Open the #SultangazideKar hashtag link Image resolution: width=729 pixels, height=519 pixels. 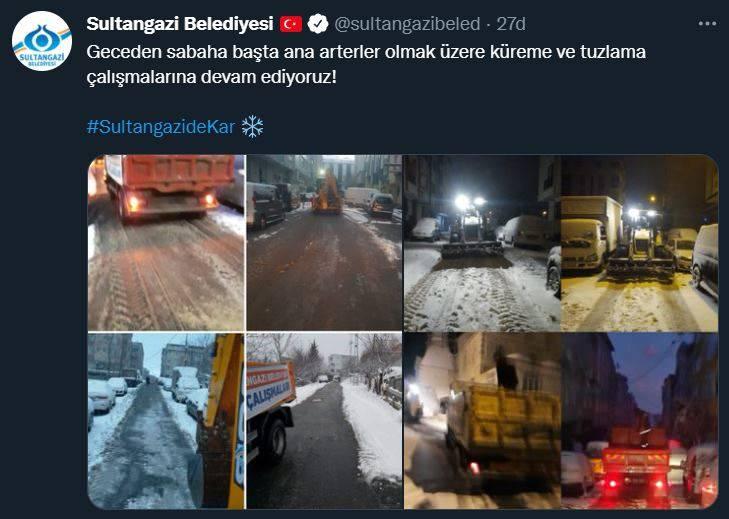(161, 126)
